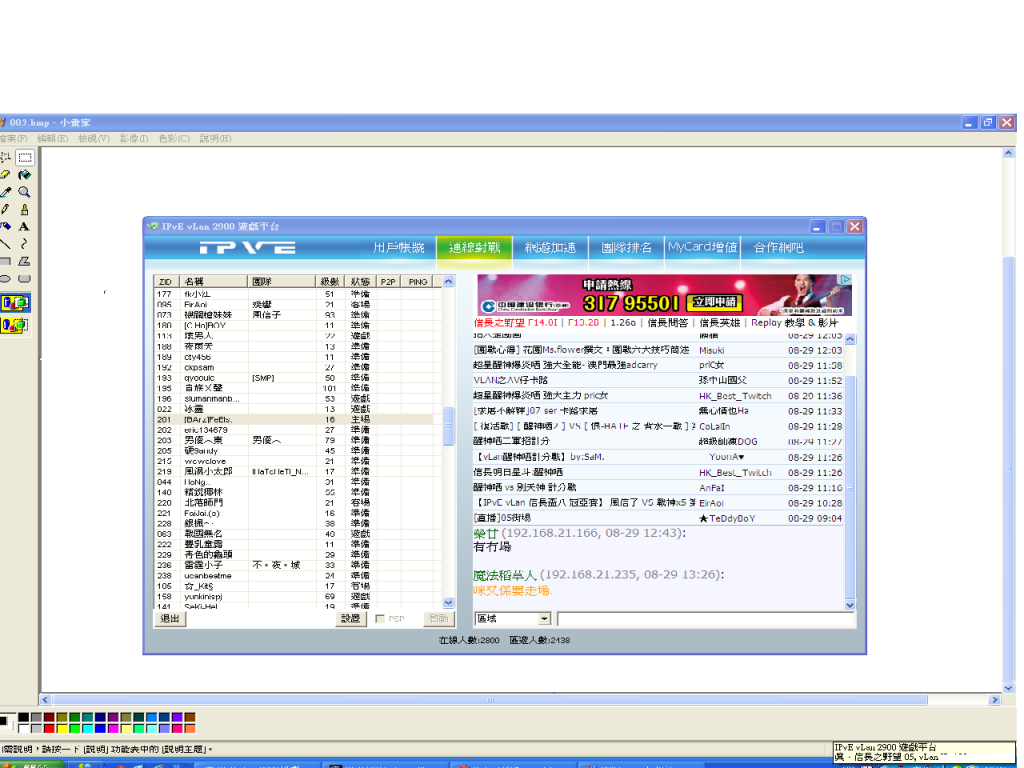This screenshot has width=1024, height=768.
Task: Open the 編輯(E) menu
Action: (53, 138)
